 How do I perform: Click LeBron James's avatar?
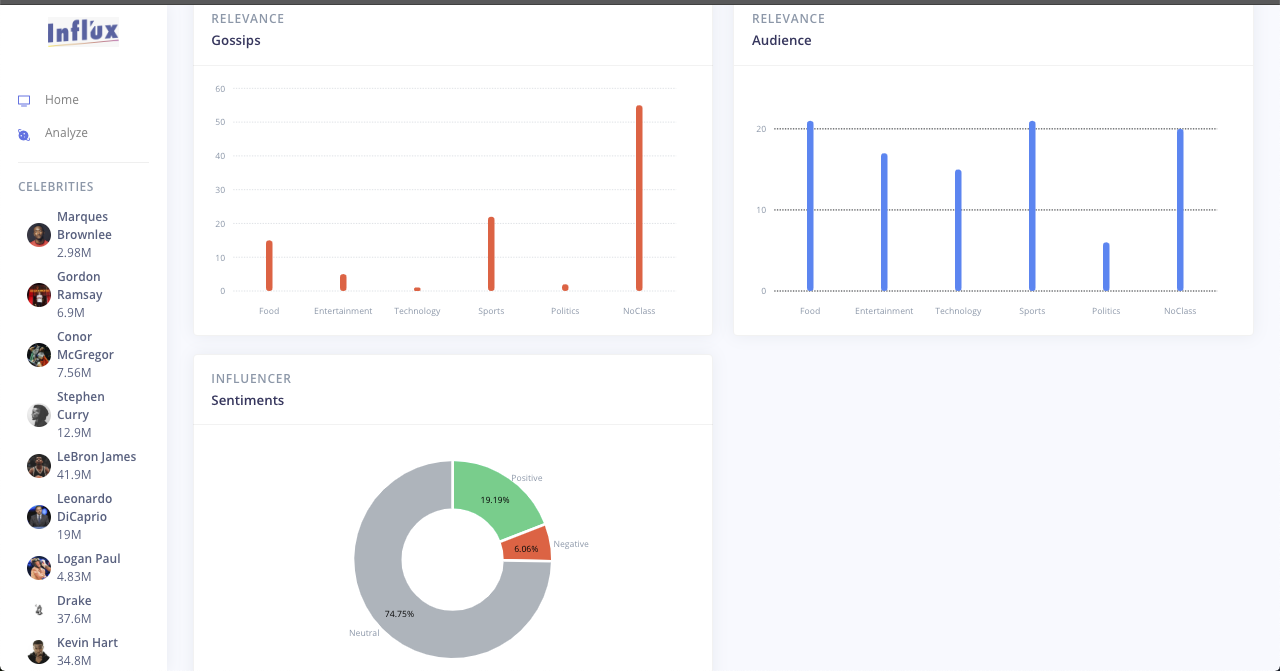39,466
